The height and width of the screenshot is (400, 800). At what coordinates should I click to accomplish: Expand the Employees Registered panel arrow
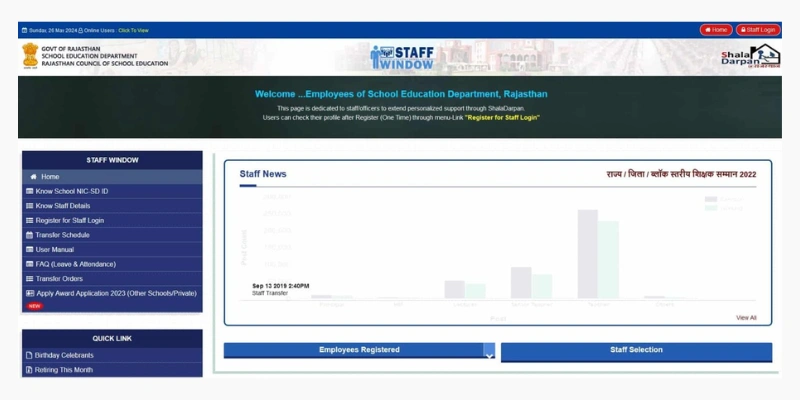(488, 352)
